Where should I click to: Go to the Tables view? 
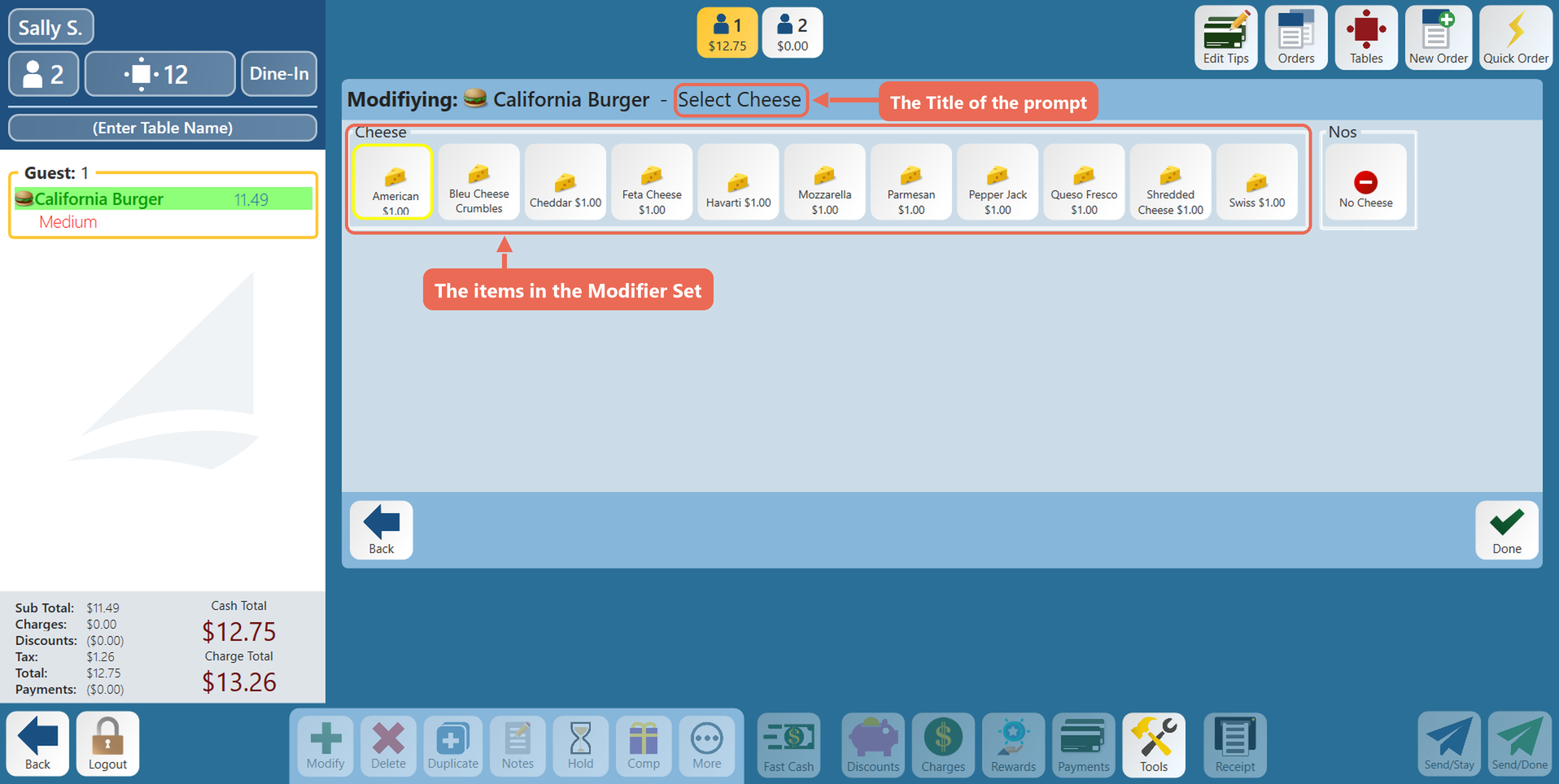(1366, 37)
